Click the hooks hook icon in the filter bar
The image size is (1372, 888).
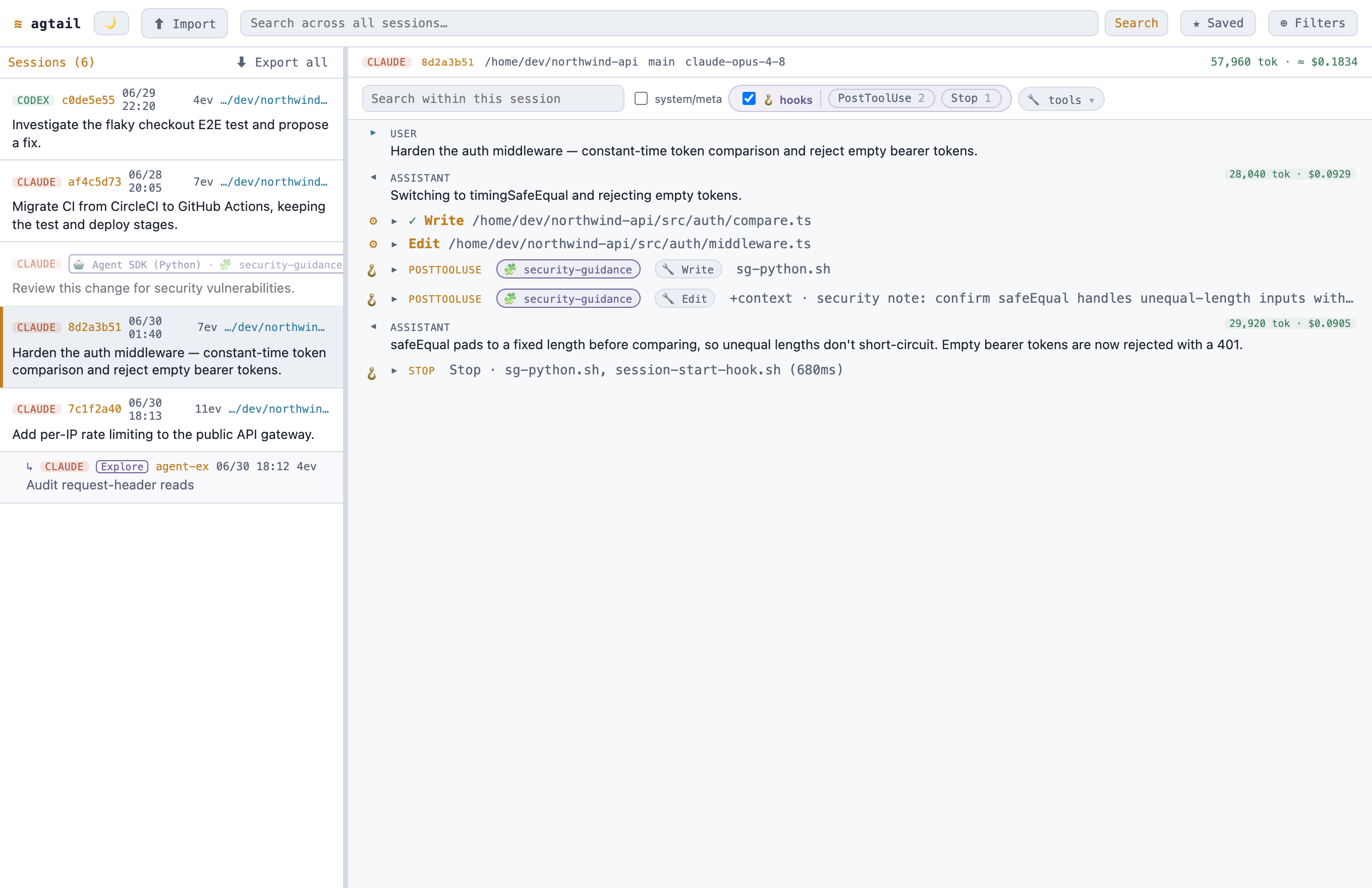pyautogui.click(x=768, y=100)
